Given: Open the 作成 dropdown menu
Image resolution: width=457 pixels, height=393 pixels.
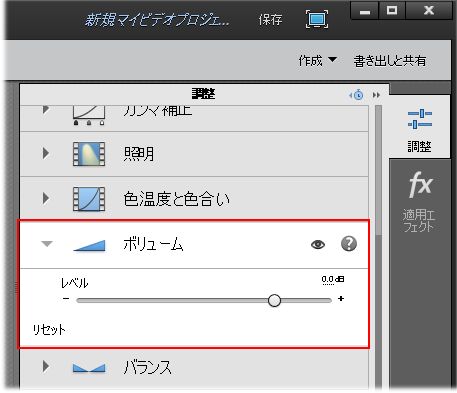Looking at the screenshot, I should point(317,60).
